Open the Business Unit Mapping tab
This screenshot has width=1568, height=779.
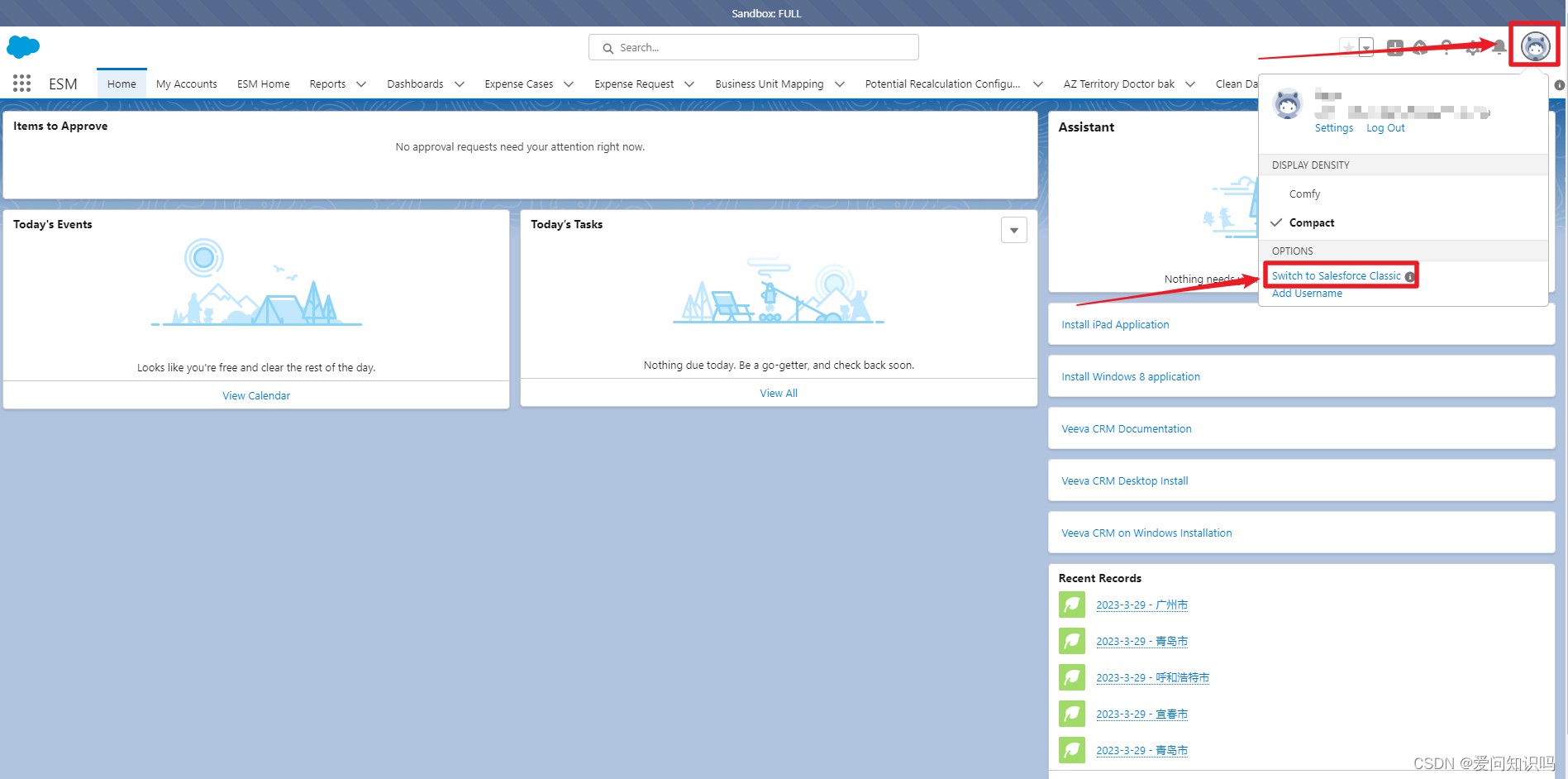[x=770, y=84]
